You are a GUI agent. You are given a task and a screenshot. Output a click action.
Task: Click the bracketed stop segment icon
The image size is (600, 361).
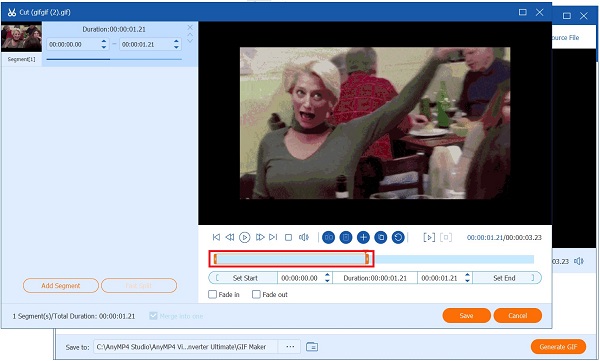coord(446,237)
